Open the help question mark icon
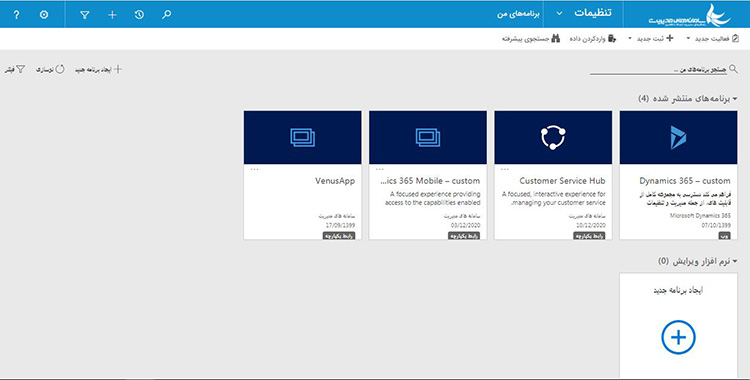 coord(16,15)
